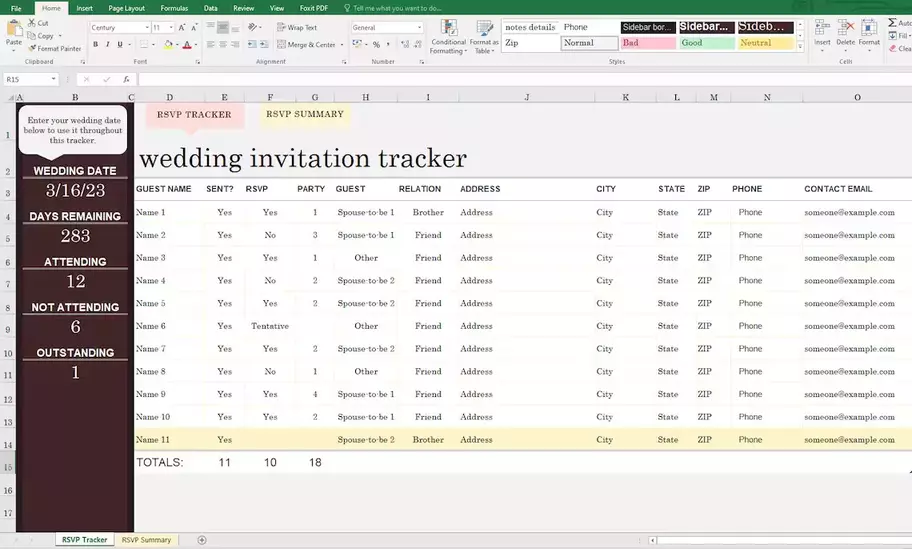Viewport: 912px width, 549px height.
Task: Expand the General number format dropdown
Action: click(x=418, y=28)
